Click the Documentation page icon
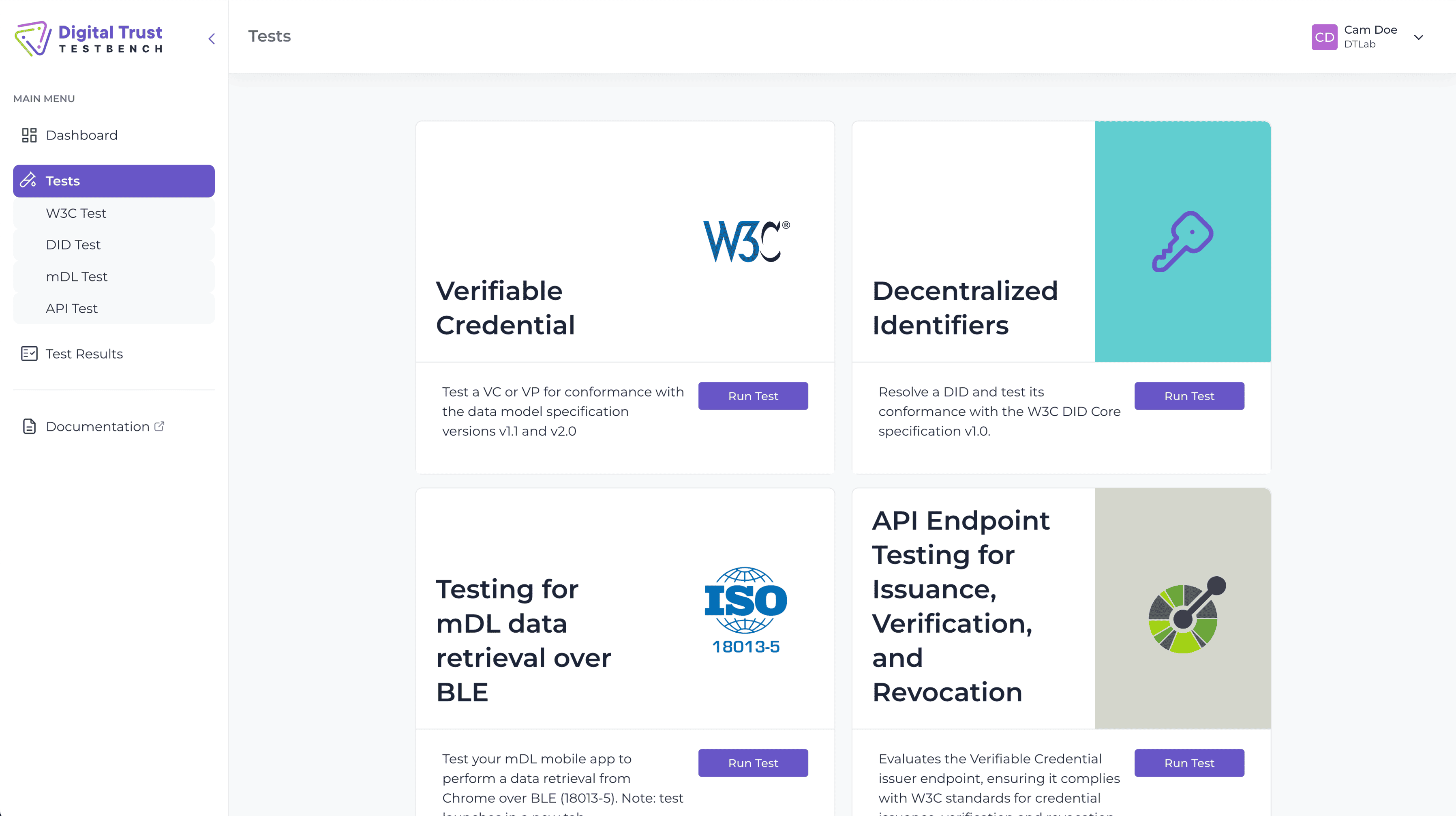The image size is (1456, 816). click(30, 426)
